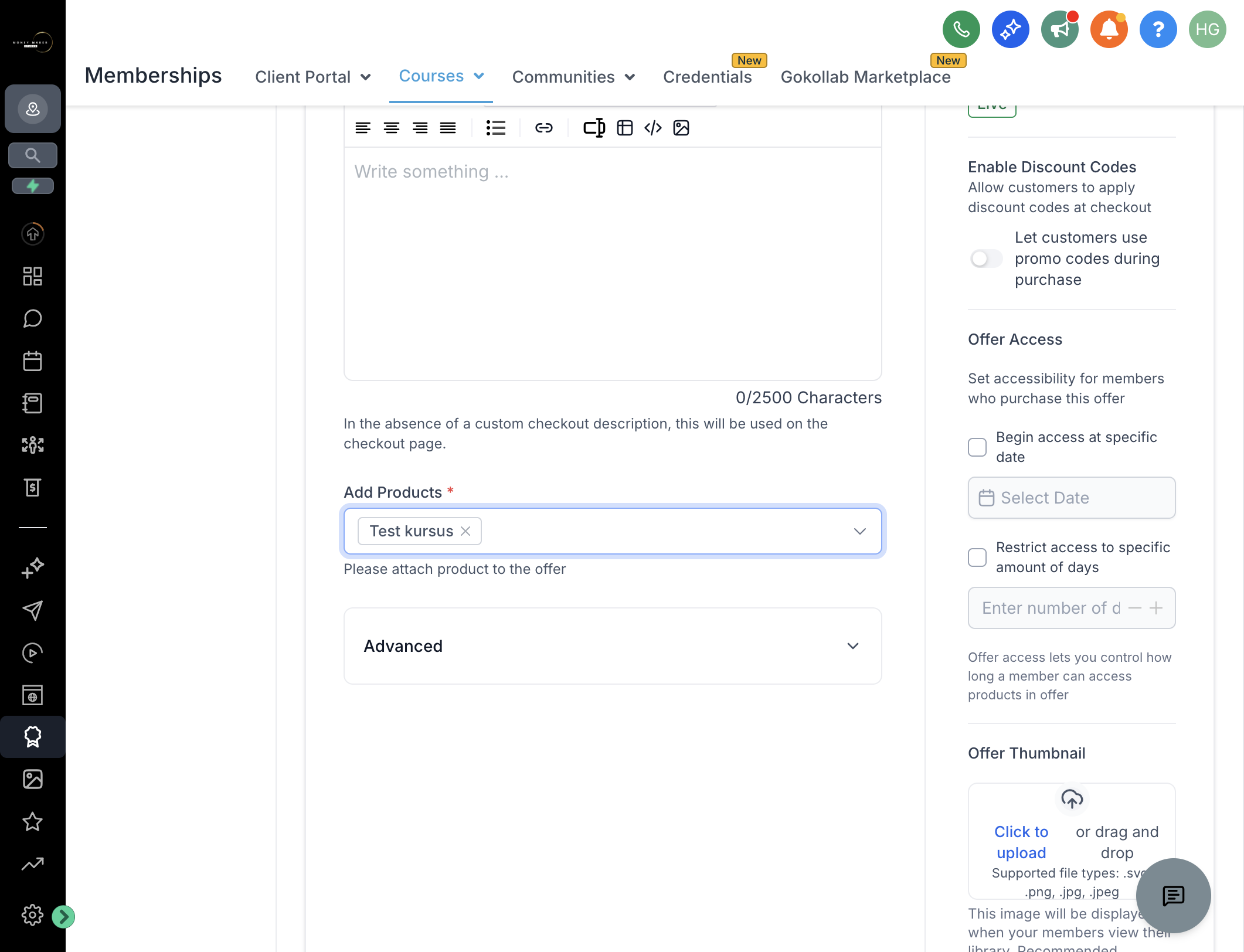Open the Client Portal dropdown menu
This screenshot has width=1244, height=952.
coord(313,77)
